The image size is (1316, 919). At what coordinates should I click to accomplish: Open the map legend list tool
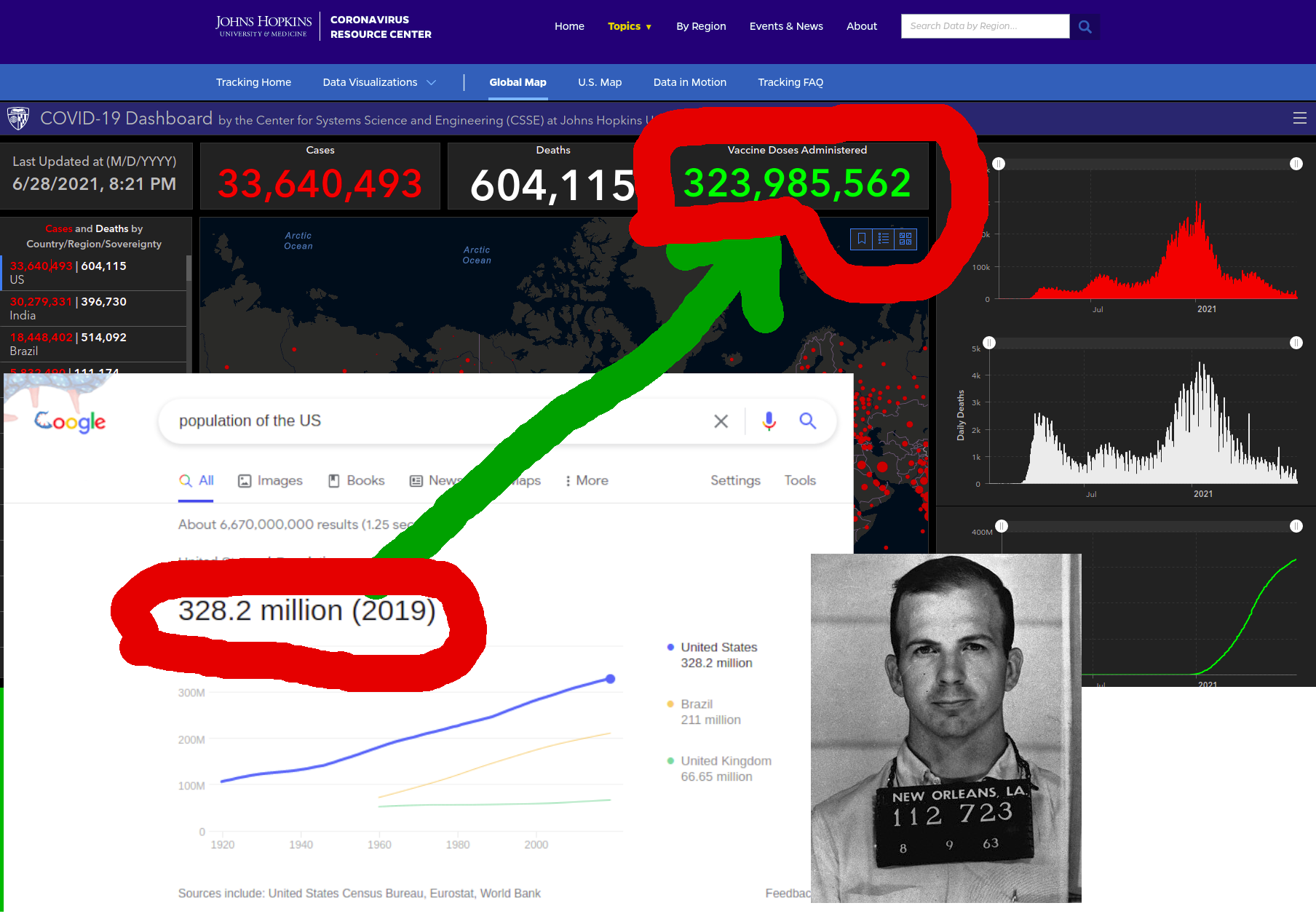884,239
